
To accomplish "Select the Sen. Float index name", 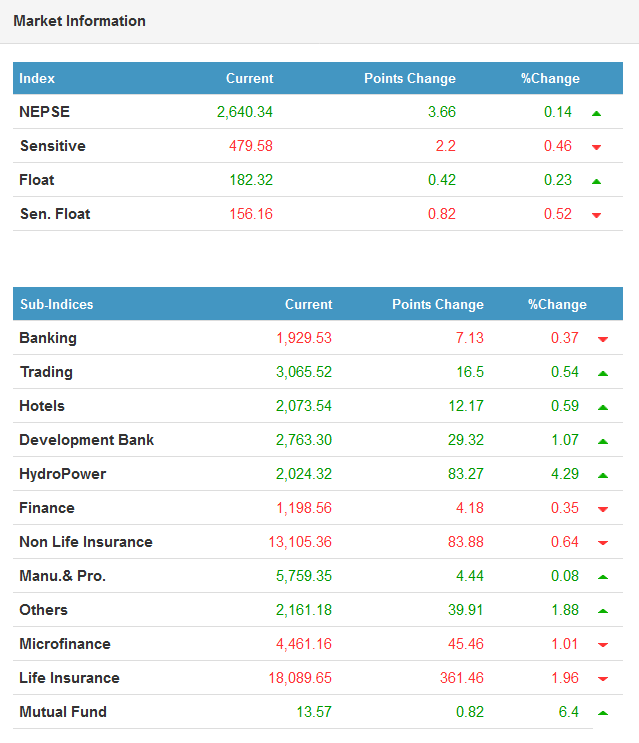I will [x=55, y=214].
